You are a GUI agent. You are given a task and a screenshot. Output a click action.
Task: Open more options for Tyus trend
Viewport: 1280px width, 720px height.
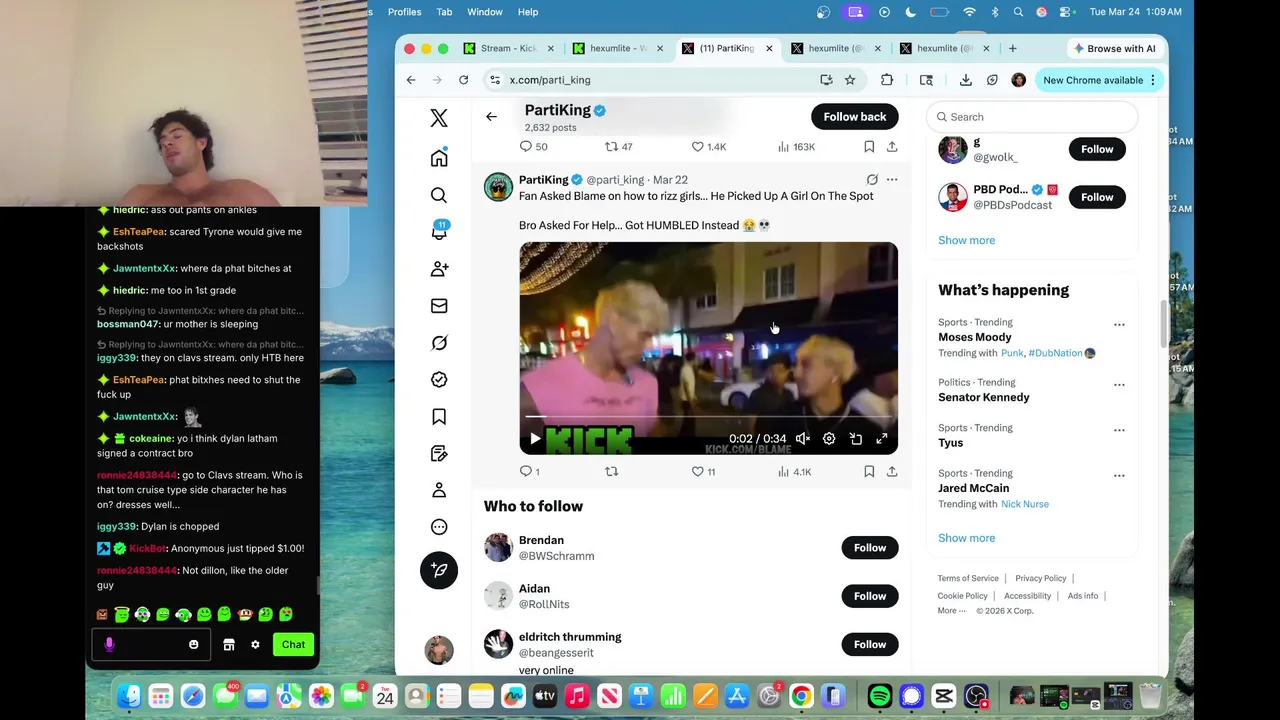click(x=1119, y=430)
